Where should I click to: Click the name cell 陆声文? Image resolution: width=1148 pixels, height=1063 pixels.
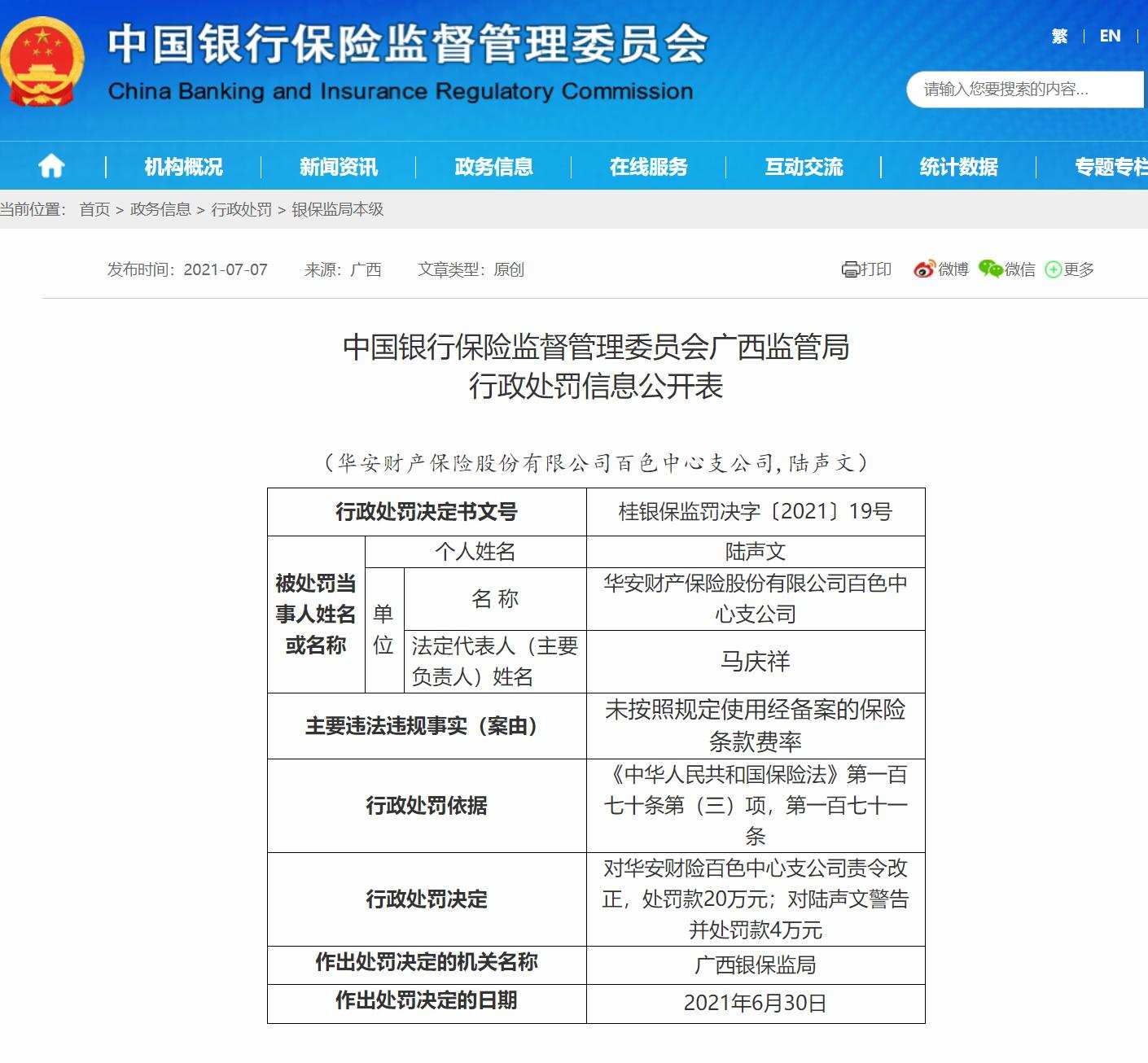756,552
